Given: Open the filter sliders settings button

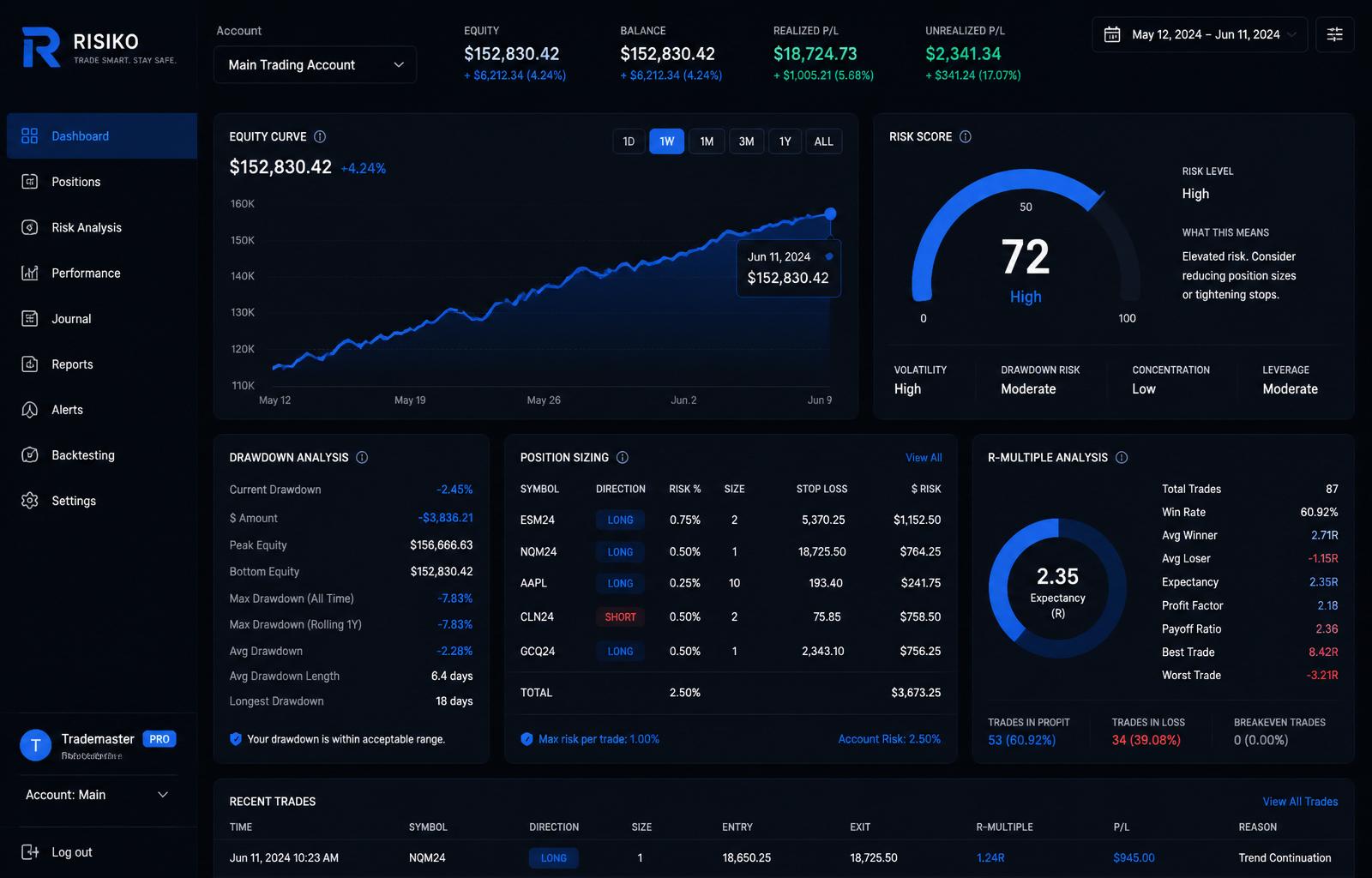Looking at the screenshot, I should (1335, 34).
